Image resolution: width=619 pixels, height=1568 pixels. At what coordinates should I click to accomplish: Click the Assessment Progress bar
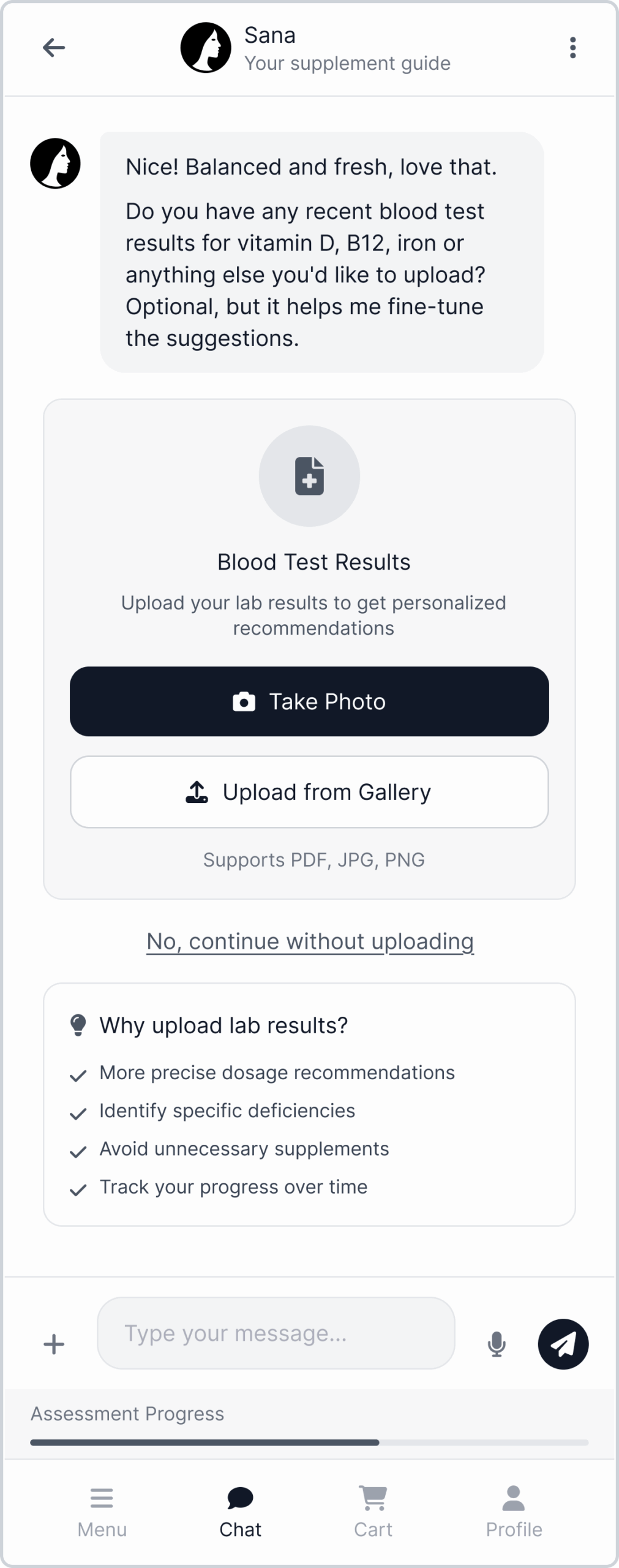click(309, 1442)
